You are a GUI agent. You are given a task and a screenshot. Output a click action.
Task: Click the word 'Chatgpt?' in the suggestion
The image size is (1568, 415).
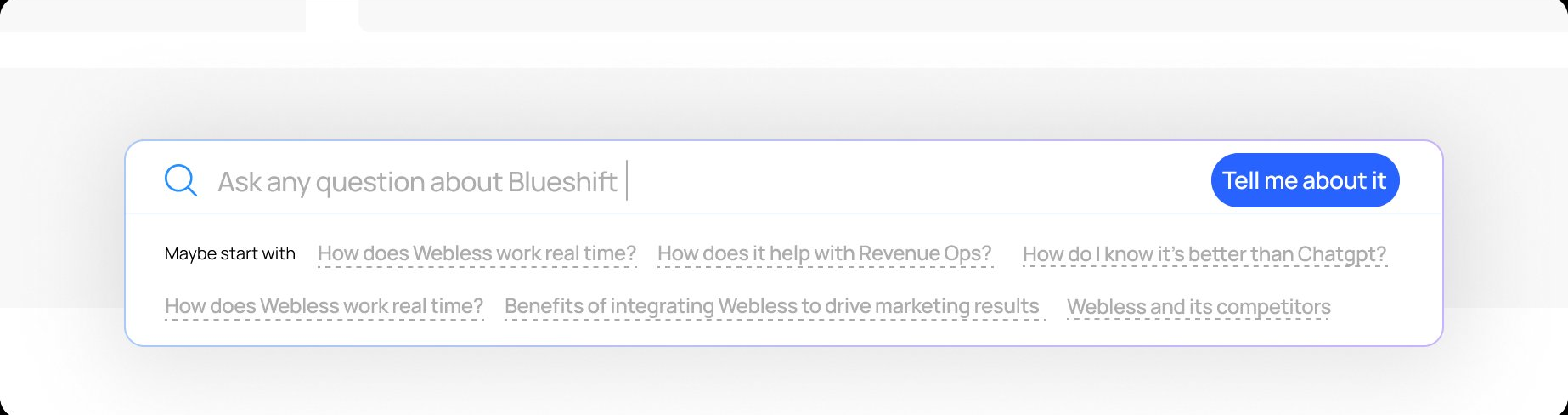[x=1341, y=254]
